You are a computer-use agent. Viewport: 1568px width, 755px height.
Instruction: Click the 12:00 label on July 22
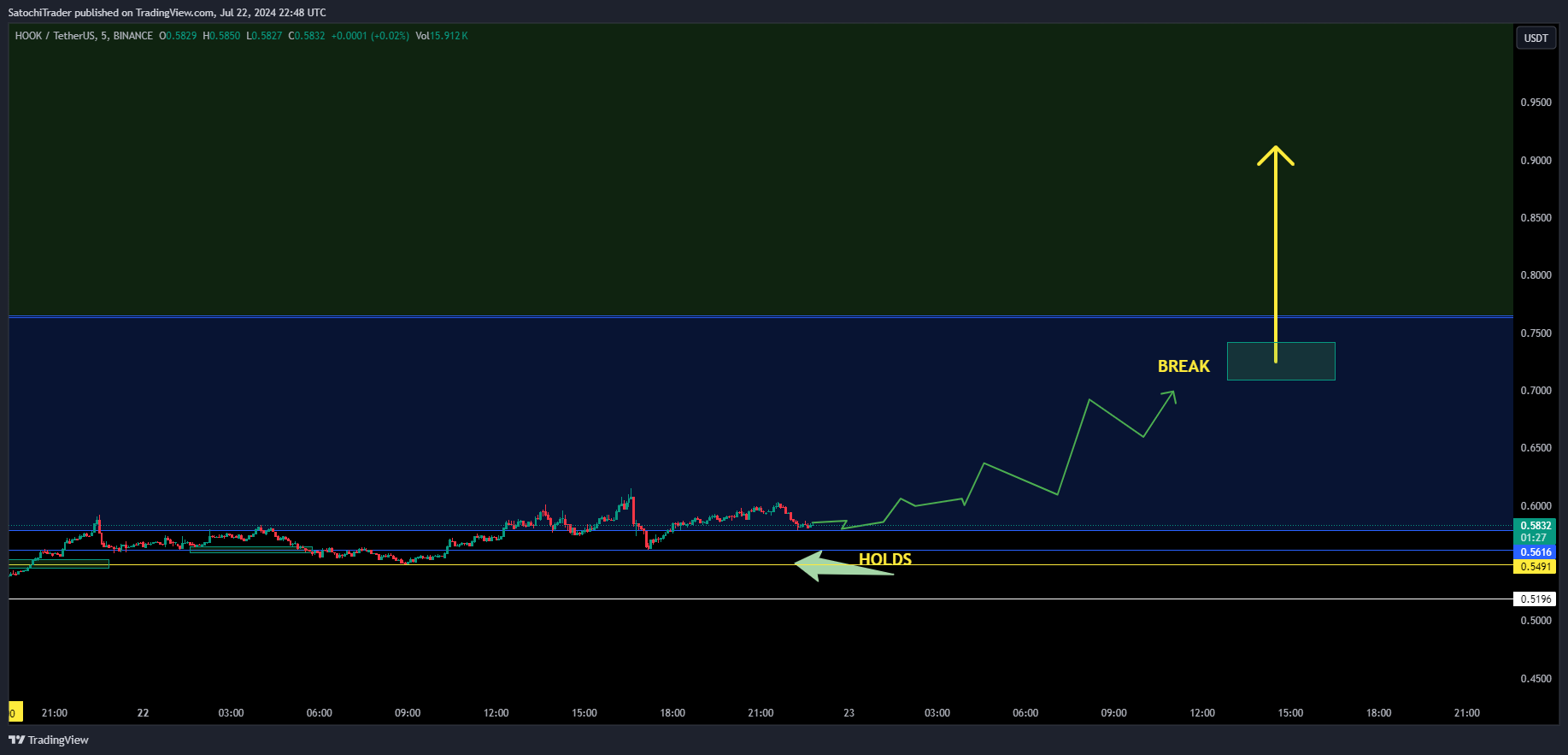(x=496, y=713)
